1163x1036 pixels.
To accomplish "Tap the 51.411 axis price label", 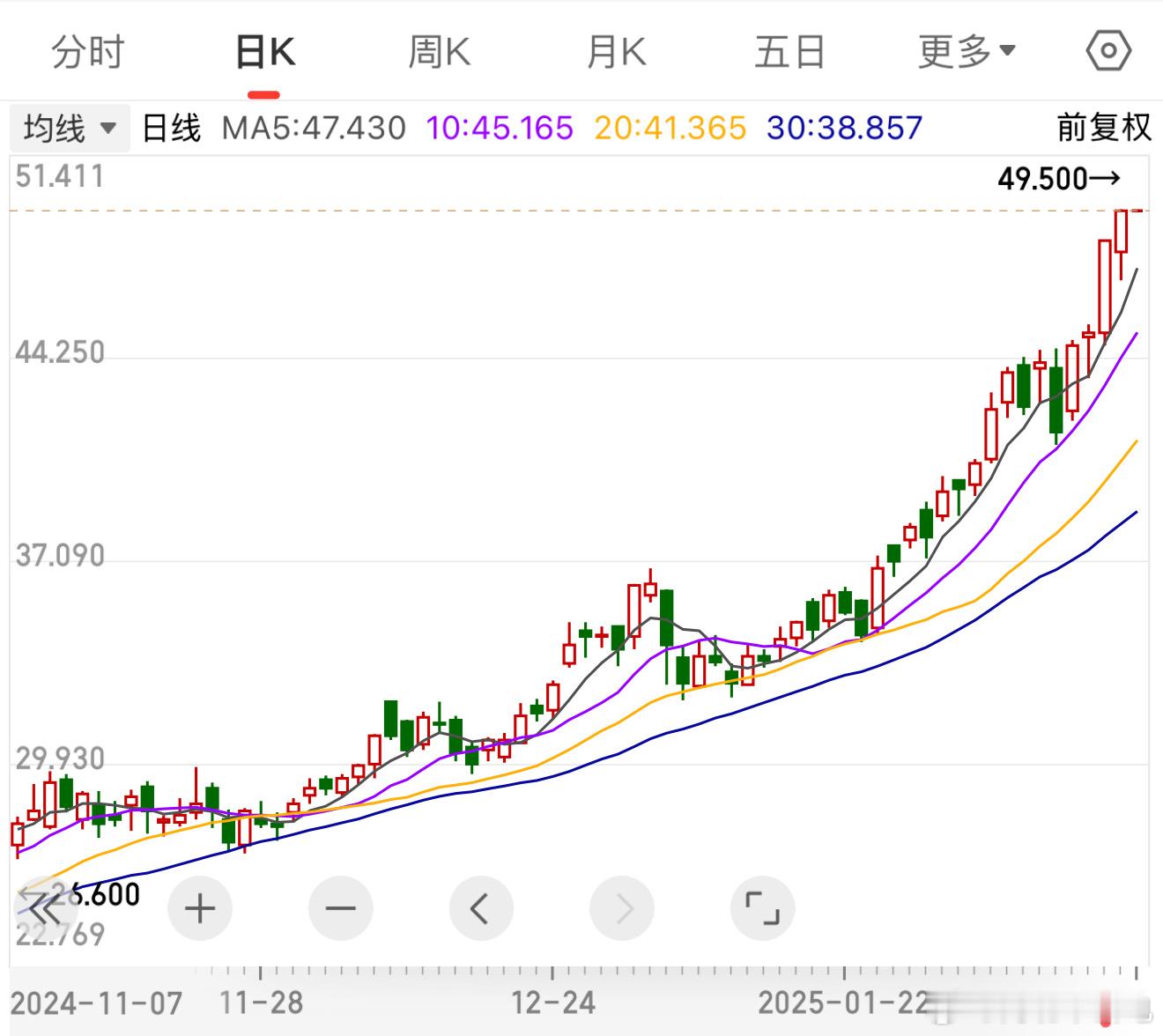I will tap(60, 176).
